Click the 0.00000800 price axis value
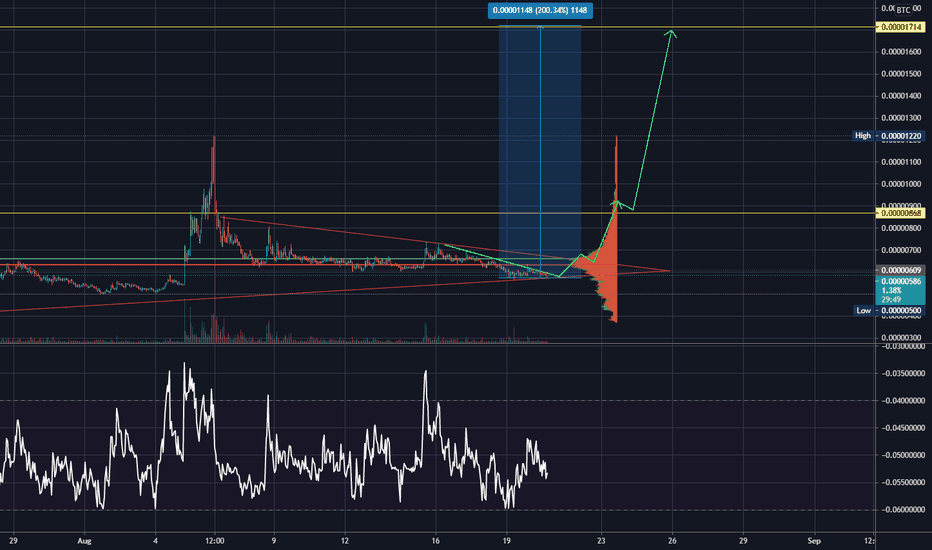The image size is (932, 550). point(901,228)
